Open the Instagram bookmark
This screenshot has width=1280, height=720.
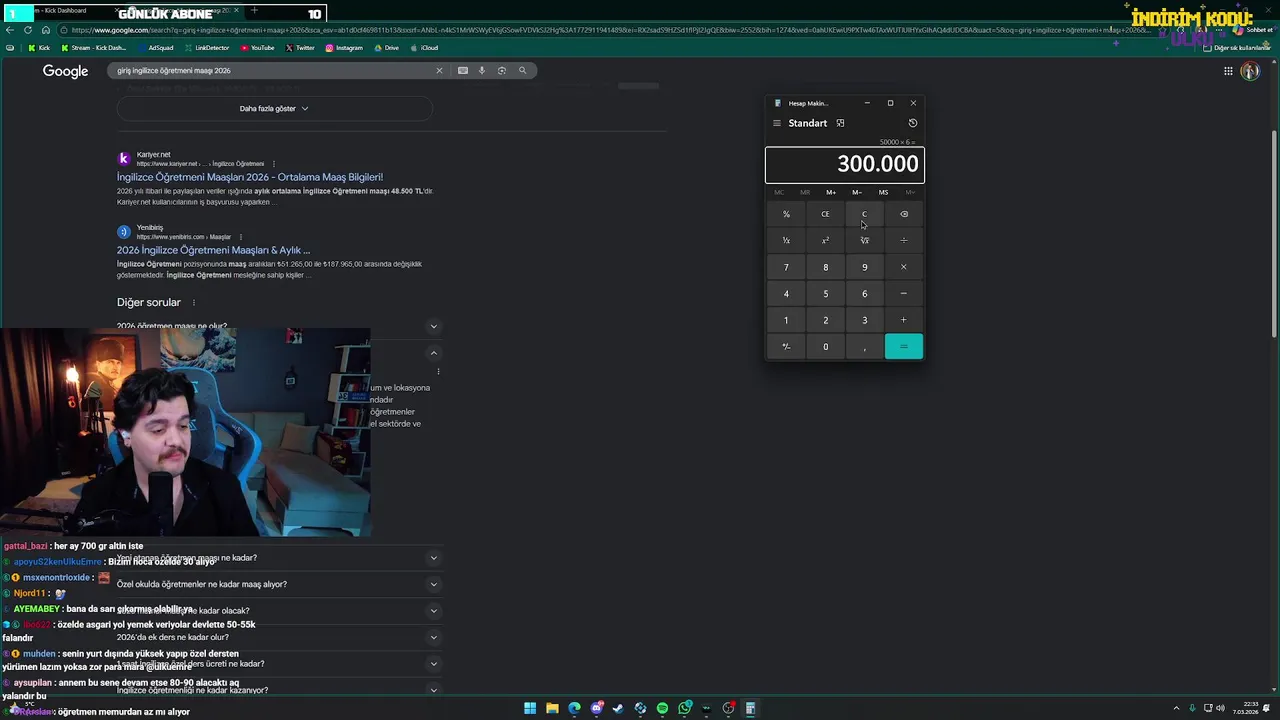tap(344, 48)
